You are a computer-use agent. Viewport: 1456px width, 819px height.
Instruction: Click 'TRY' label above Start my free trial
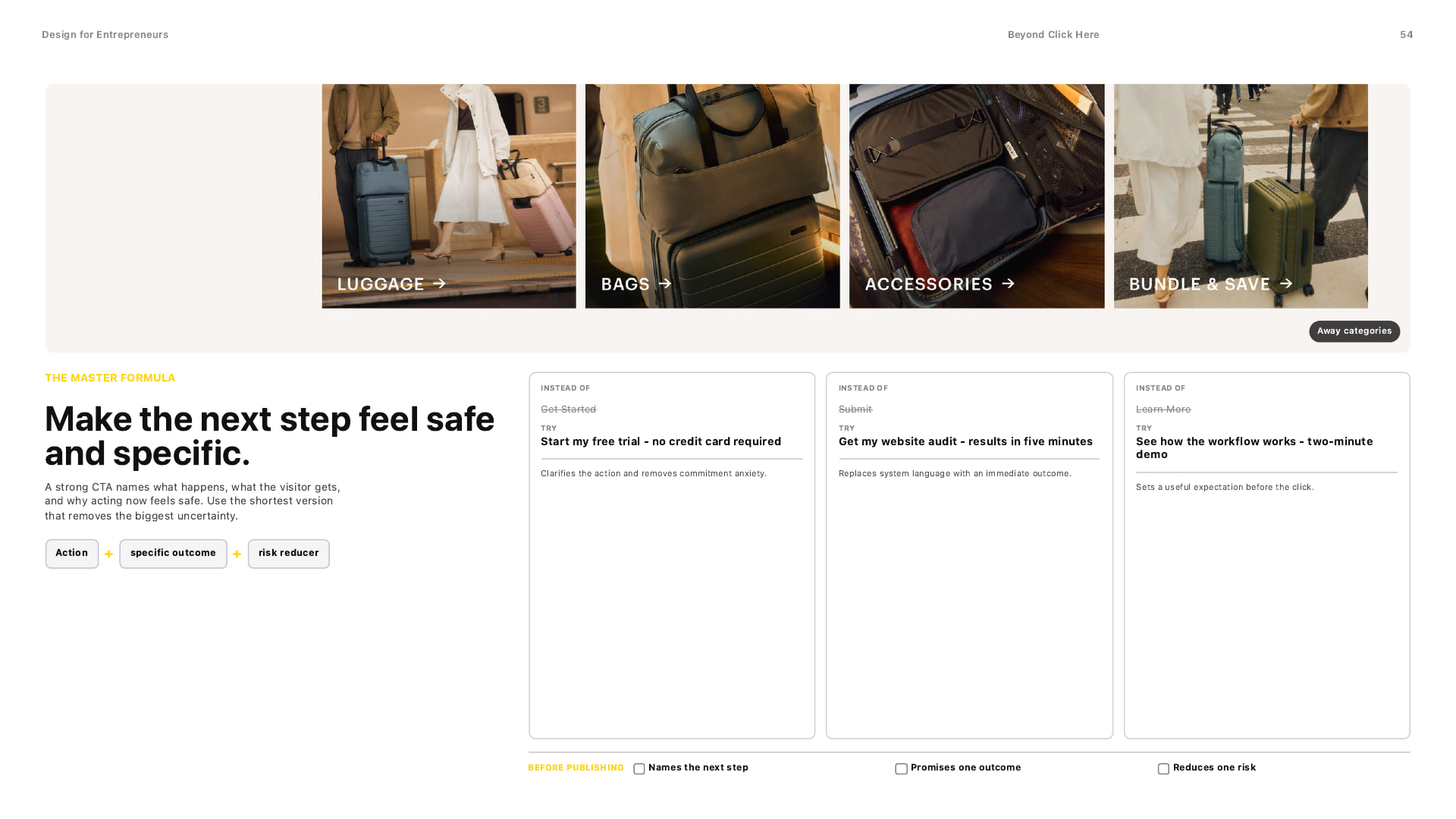[548, 428]
